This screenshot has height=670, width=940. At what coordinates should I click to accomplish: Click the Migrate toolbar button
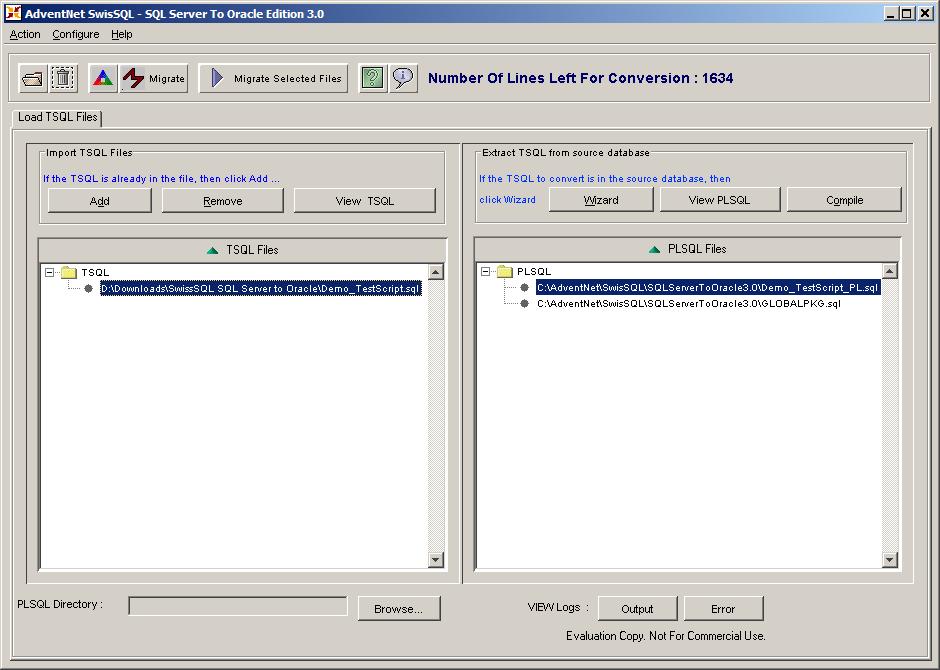[154, 79]
